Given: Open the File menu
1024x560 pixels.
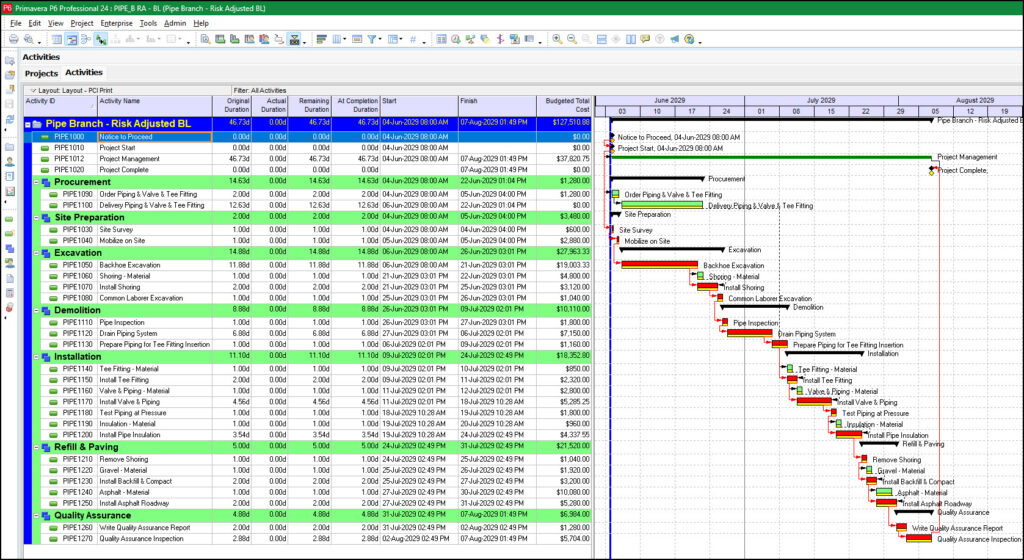Looking at the screenshot, I should coord(16,23).
